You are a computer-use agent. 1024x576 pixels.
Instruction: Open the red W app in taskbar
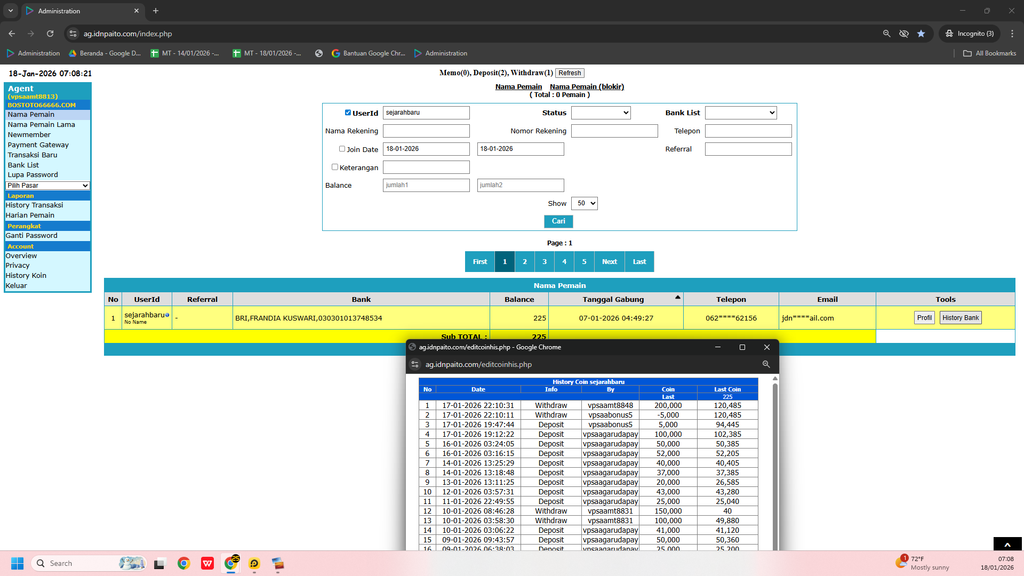[207, 563]
